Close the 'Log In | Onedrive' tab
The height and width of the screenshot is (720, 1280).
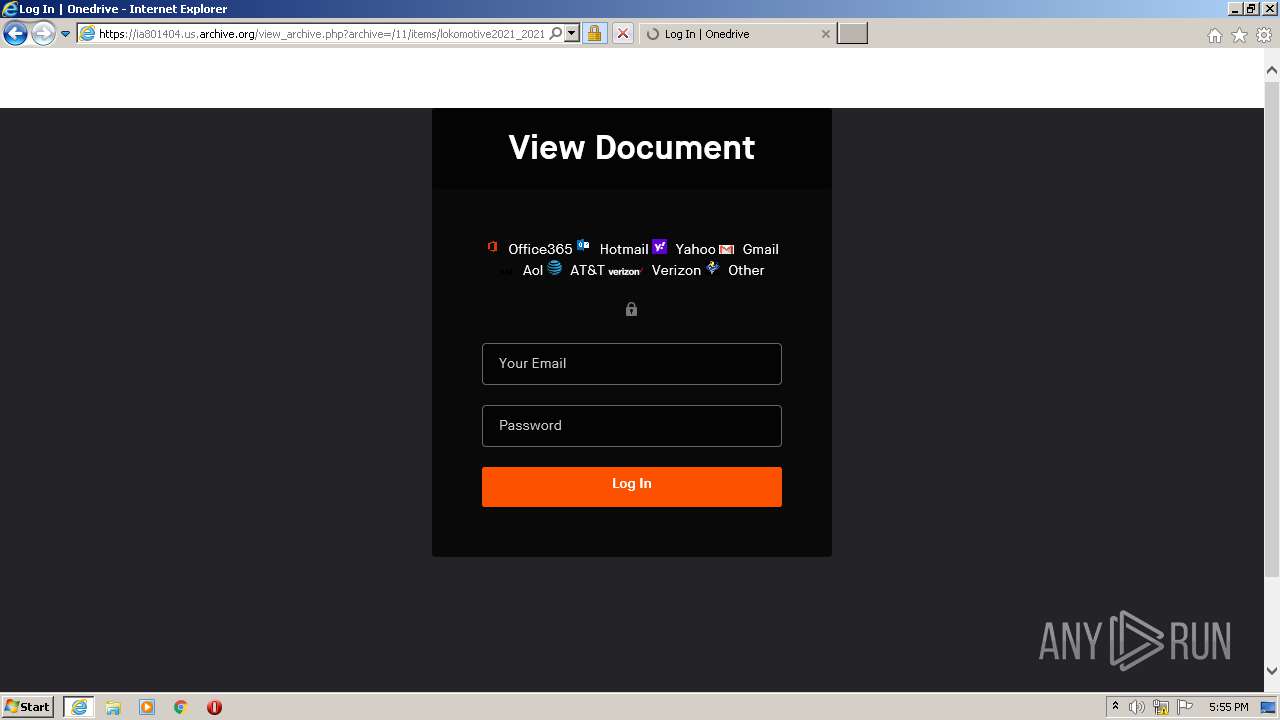(825, 34)
